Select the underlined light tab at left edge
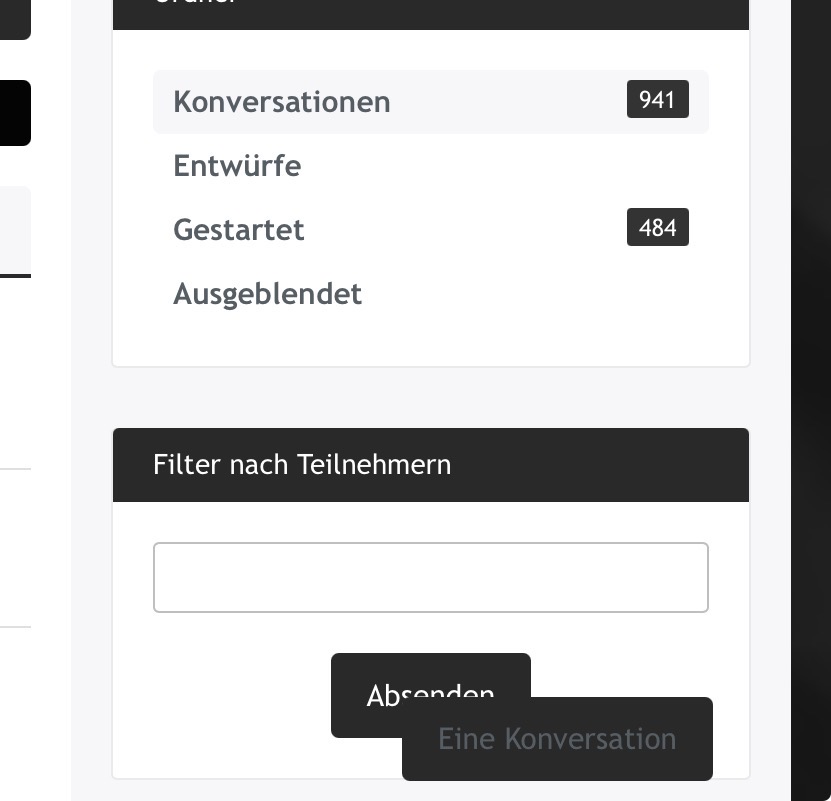Image resolution: width=831 pixels, height=801 pixels. pyautogui.click(x=14, y=230)
